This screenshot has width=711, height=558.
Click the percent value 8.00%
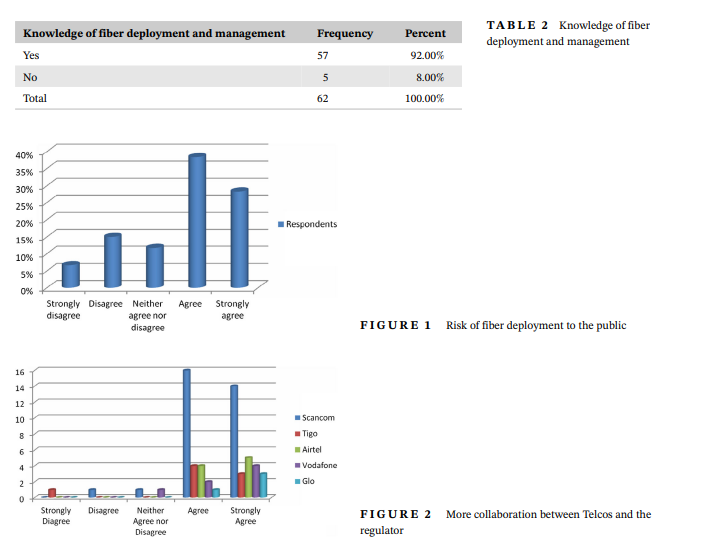(430, 77)
